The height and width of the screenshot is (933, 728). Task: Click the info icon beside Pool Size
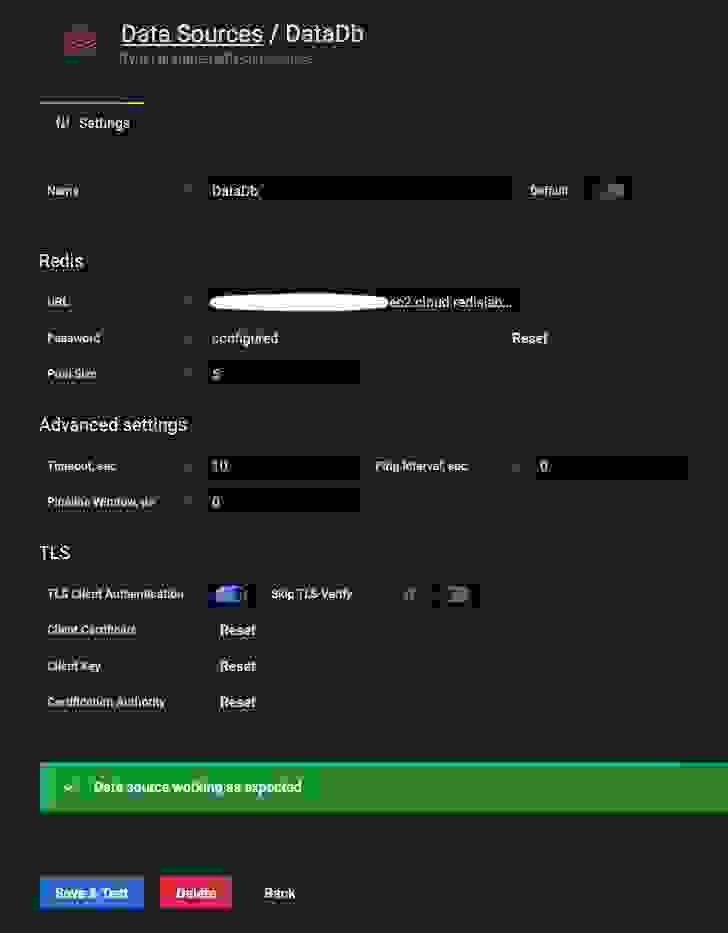(x=188, y=374)
